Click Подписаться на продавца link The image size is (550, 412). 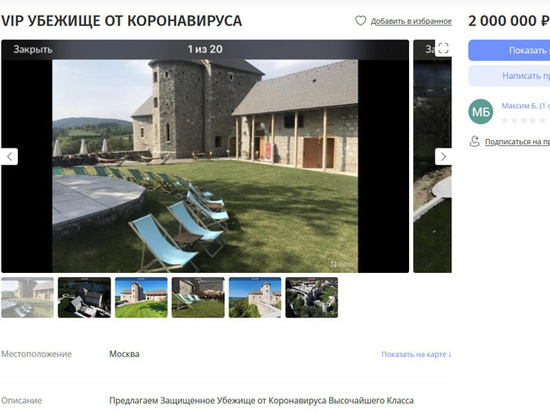517,142
